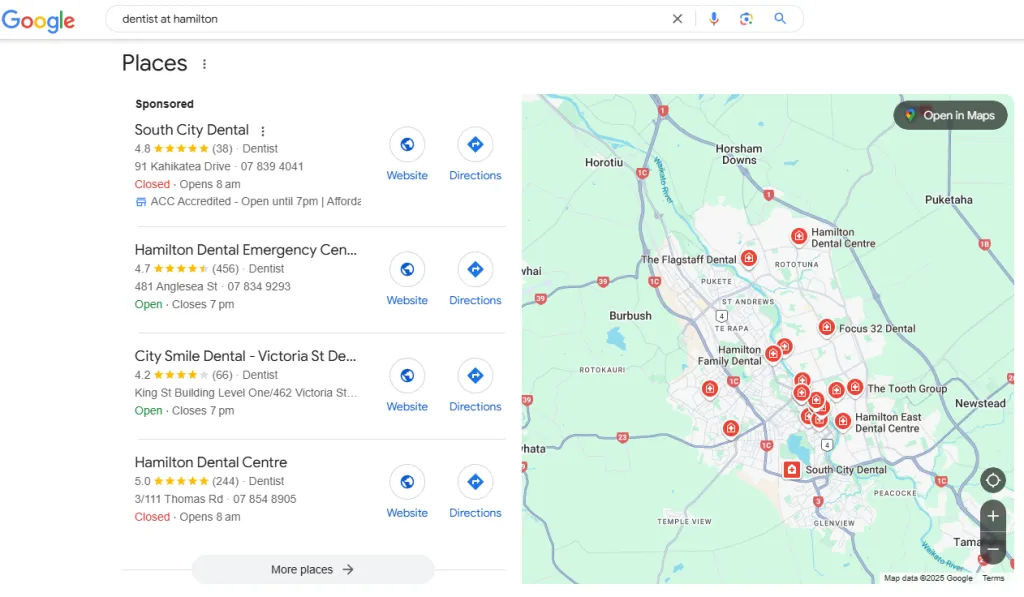Click address 3/111 Thomas Rd text
The width and height of the screenshot is (1024, 597).
(178, 499)
